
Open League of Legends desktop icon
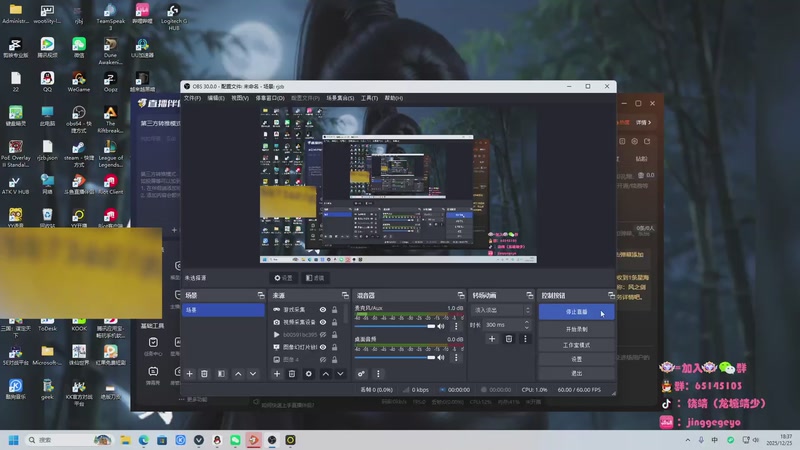(110, 154)
